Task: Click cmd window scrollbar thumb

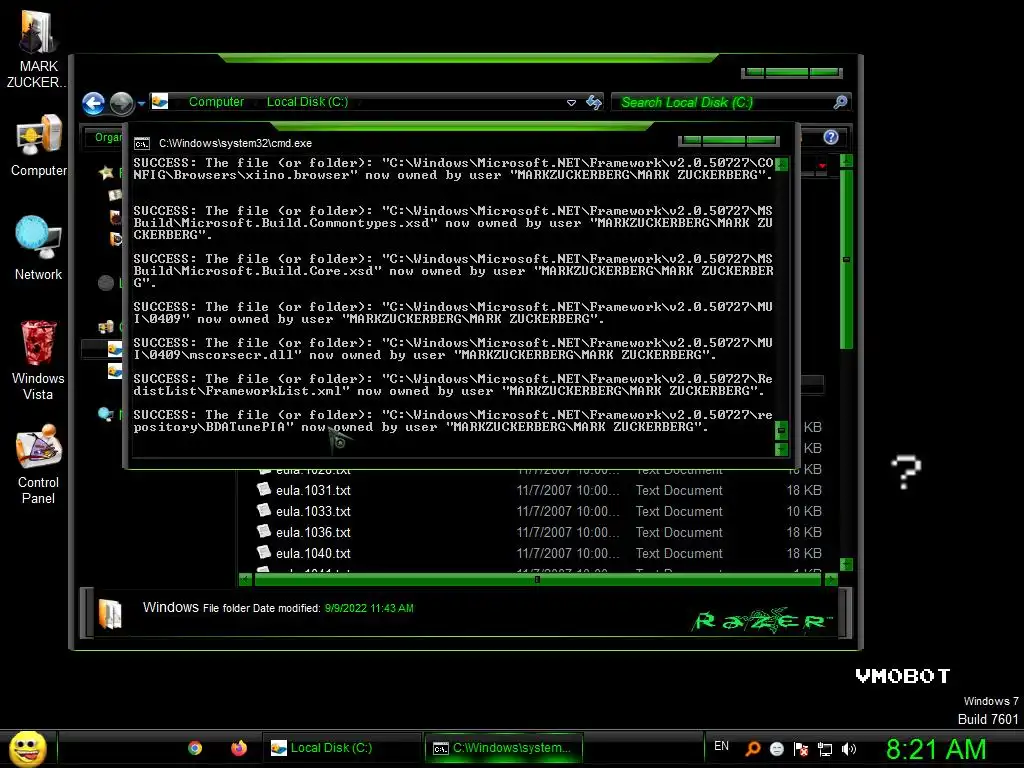Action: point(781,430)
